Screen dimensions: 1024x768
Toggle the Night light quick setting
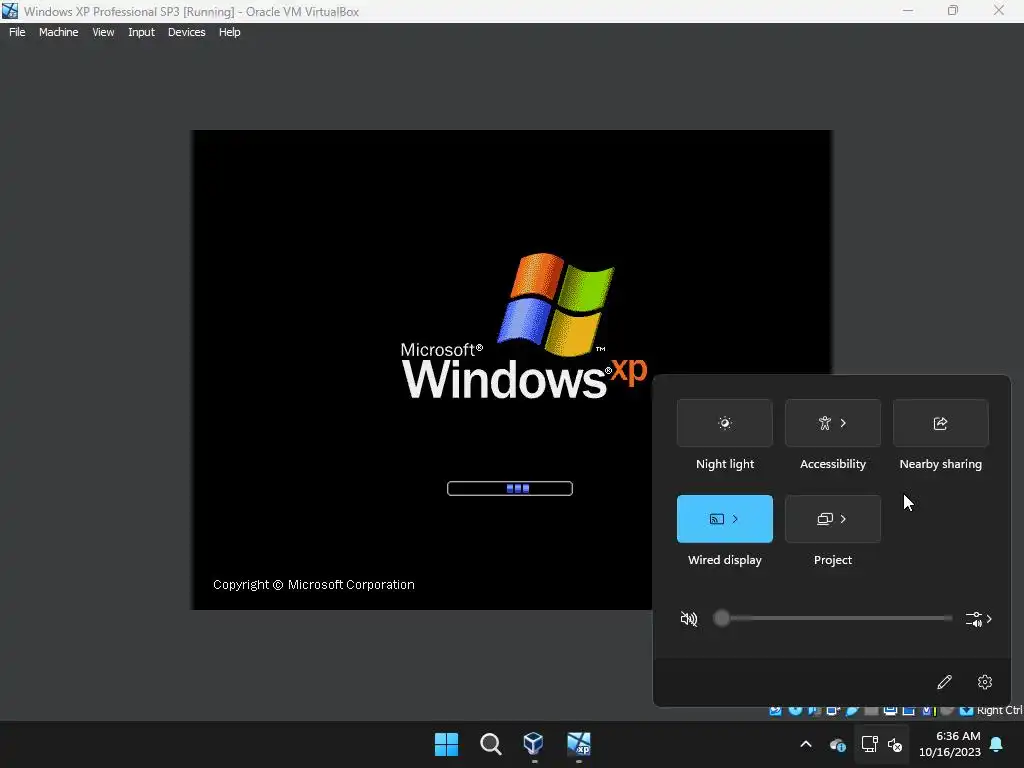724,423
